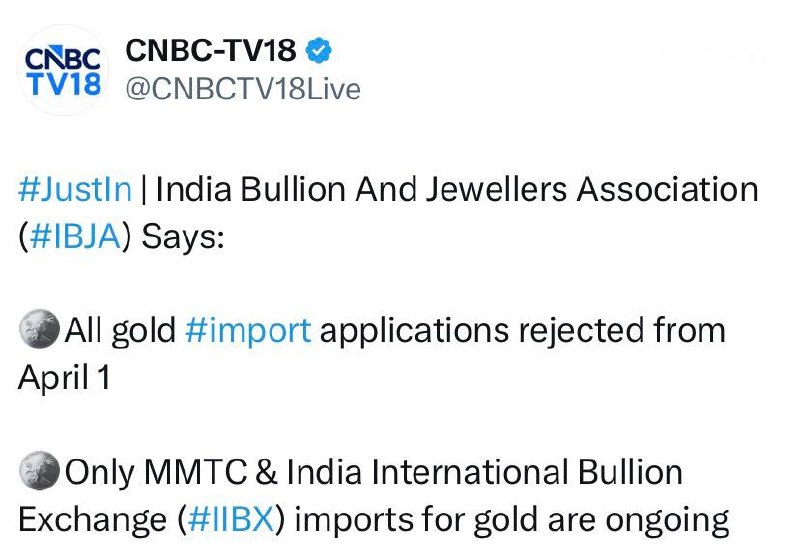Click the word "Exchange" in the tweet
This screenshot has width=800, height=557.
tap(94, 519)
